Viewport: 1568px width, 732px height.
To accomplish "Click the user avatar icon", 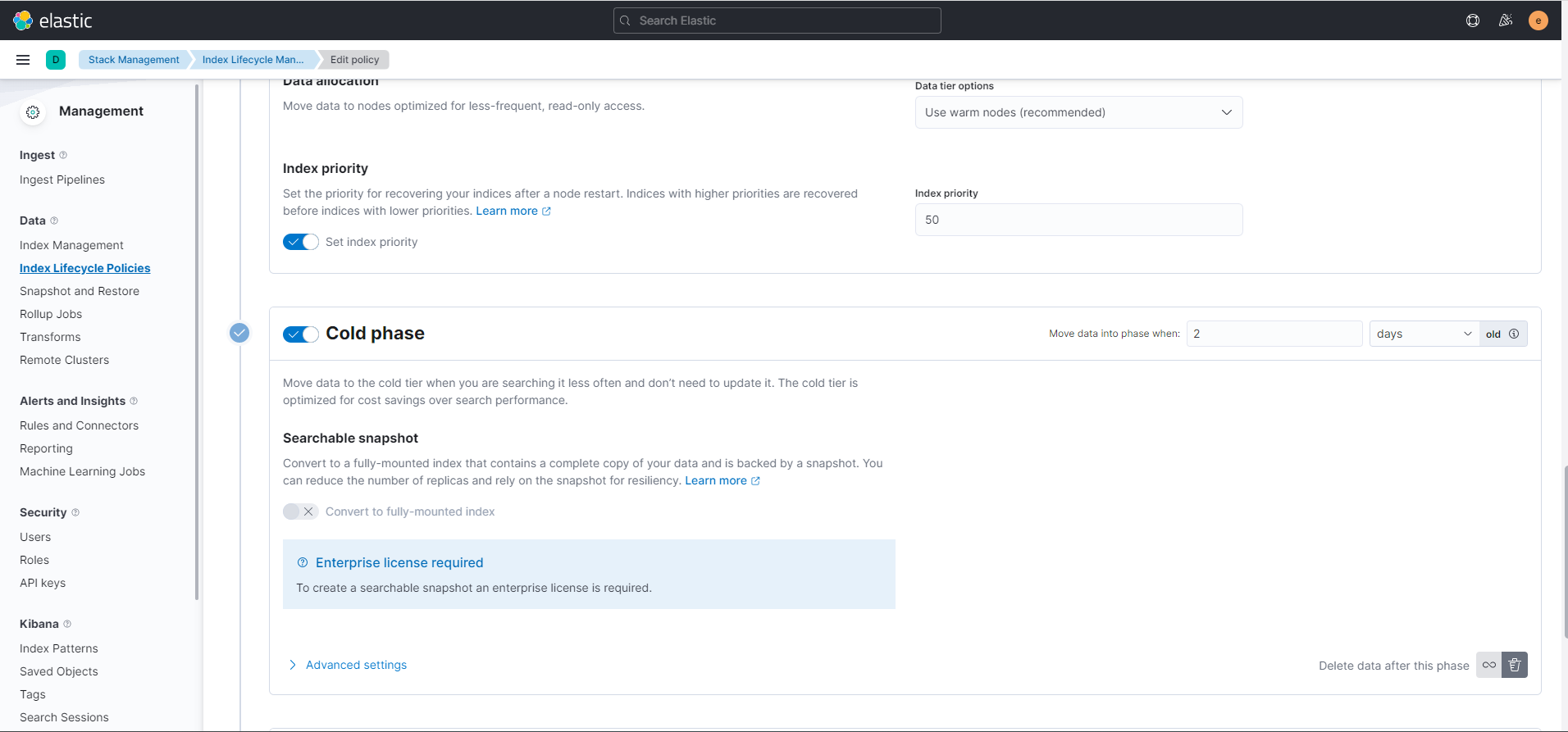I will [x=1538, y=20].
